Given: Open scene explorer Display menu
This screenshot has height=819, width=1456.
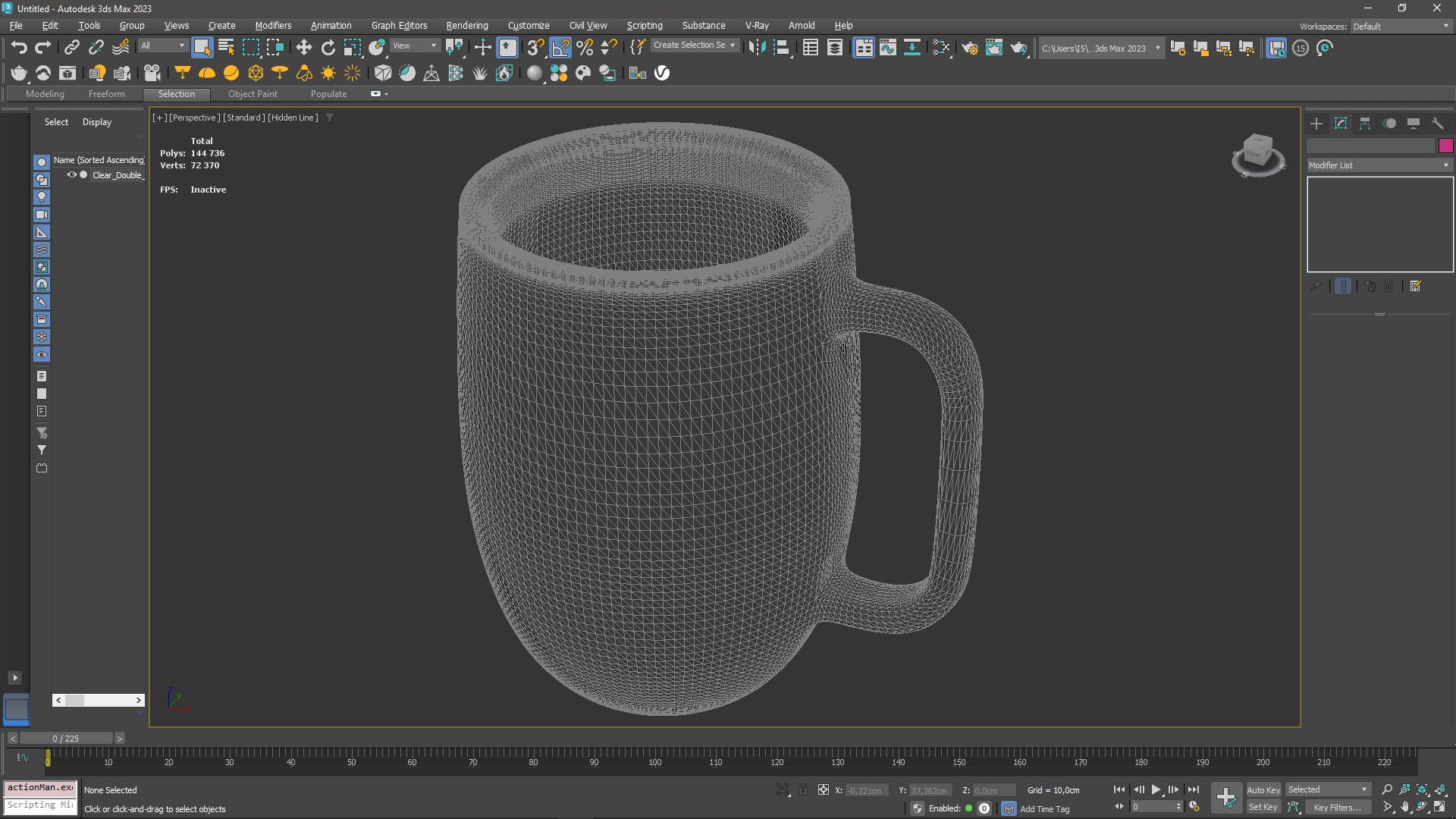Looking at the screenshot, I should [x=97, y=122].
